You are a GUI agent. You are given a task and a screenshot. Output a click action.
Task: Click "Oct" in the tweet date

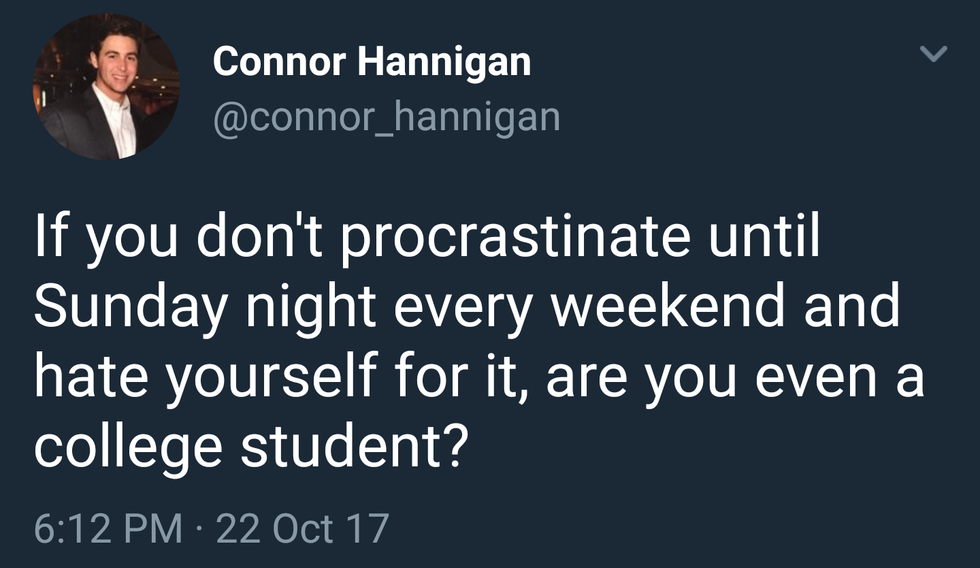302,527
